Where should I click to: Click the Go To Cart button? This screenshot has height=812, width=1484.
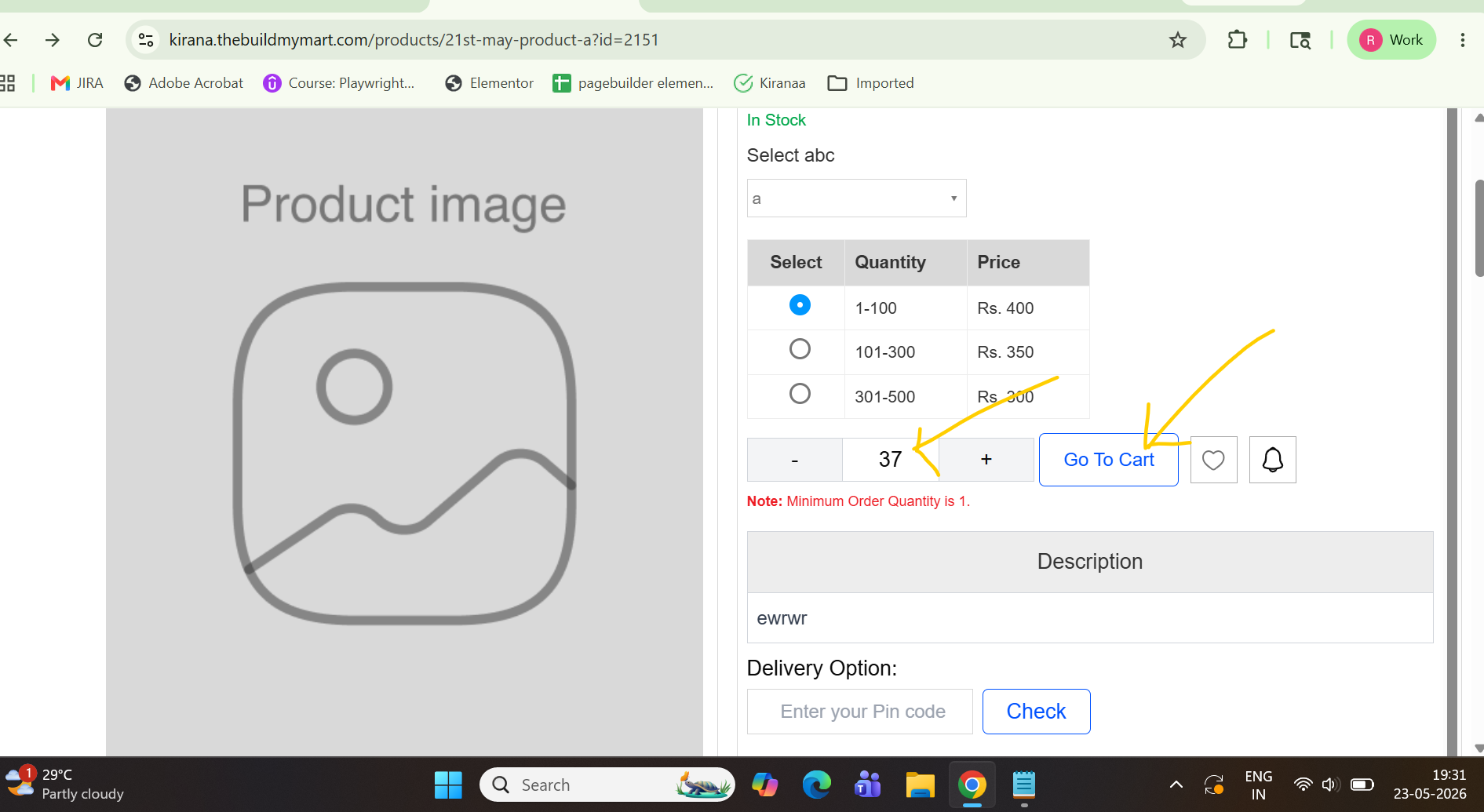coord(1109,460)
